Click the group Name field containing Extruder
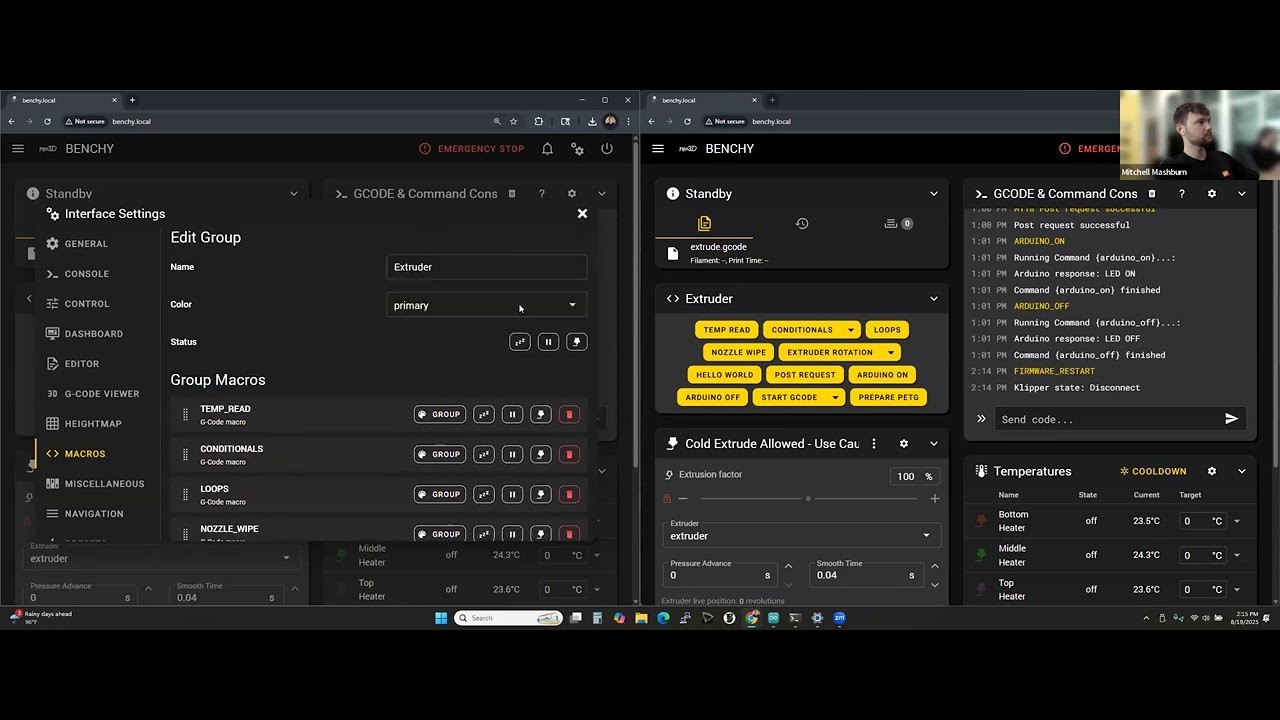Image resolution: width=1280 pixels, height=720 pixels. coord(487,267)
